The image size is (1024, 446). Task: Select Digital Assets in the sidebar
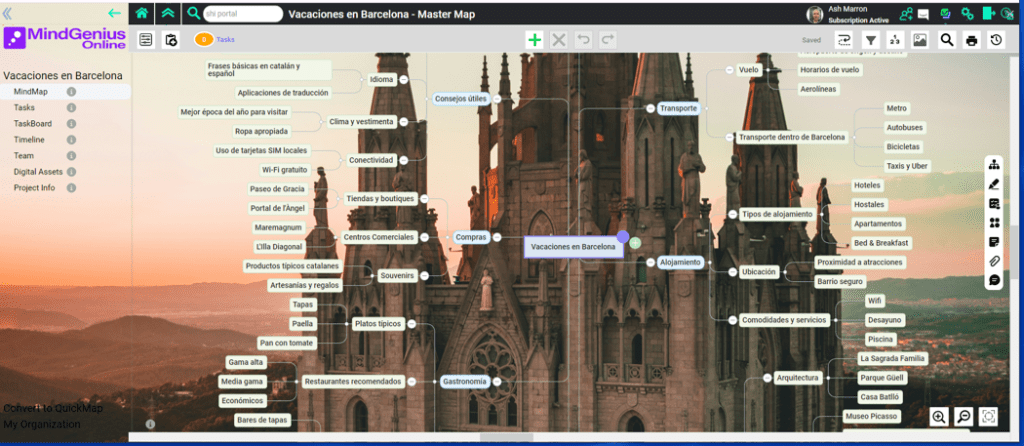tap(38, 171)
